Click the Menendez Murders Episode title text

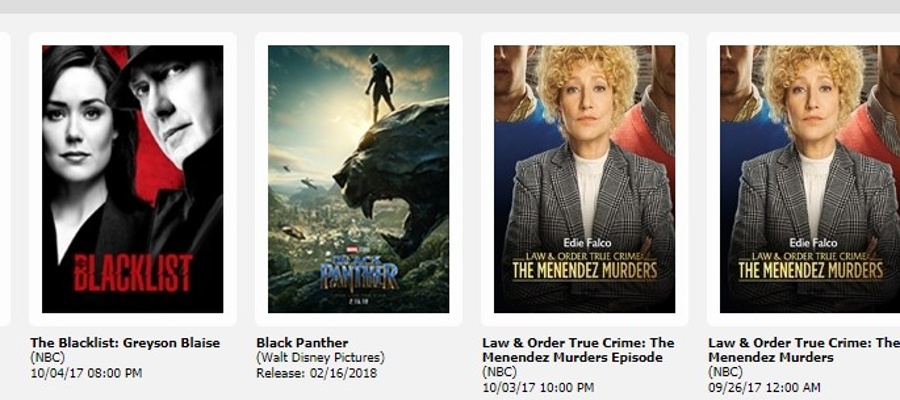(x=578, y=350)
